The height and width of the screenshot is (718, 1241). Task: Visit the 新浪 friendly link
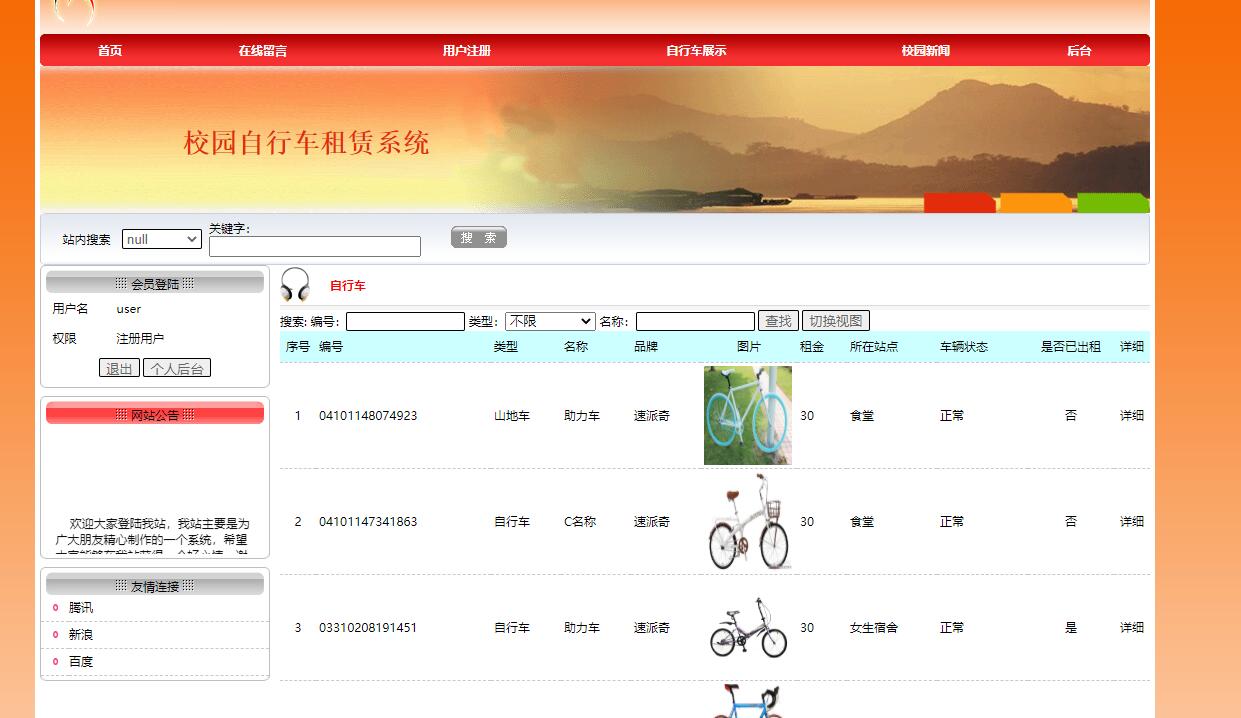pyautogui.click(x=82, y=634)
